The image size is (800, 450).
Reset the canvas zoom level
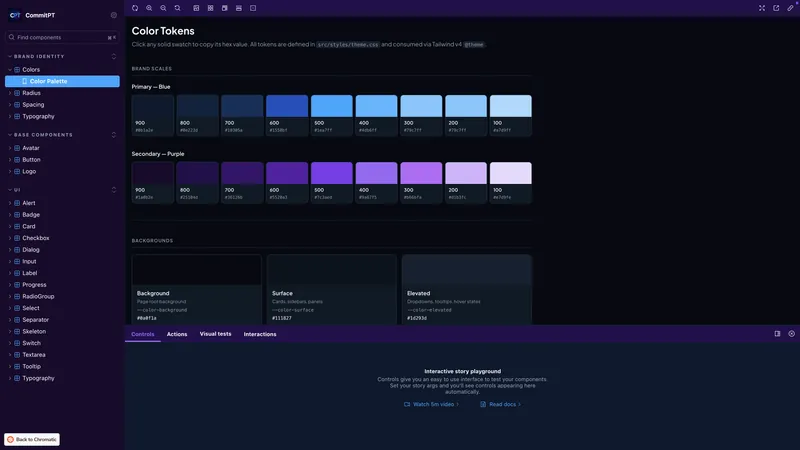178,8
